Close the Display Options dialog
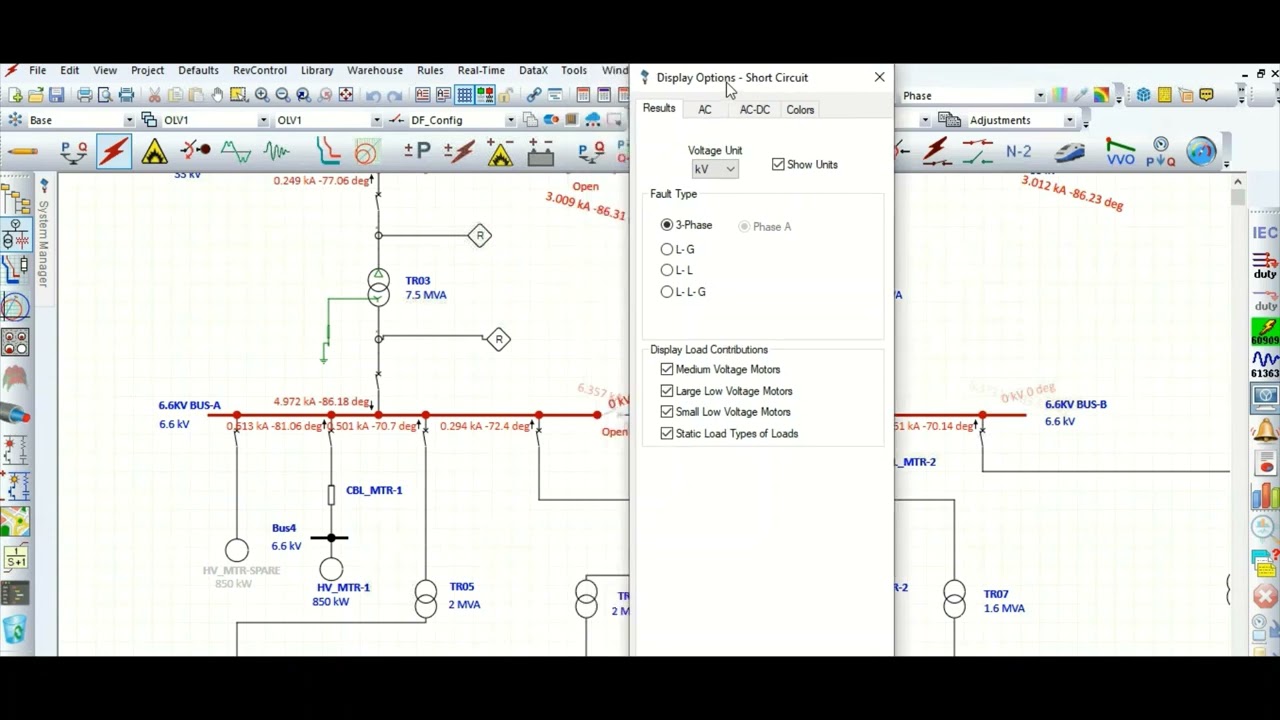 pos(879,77)
